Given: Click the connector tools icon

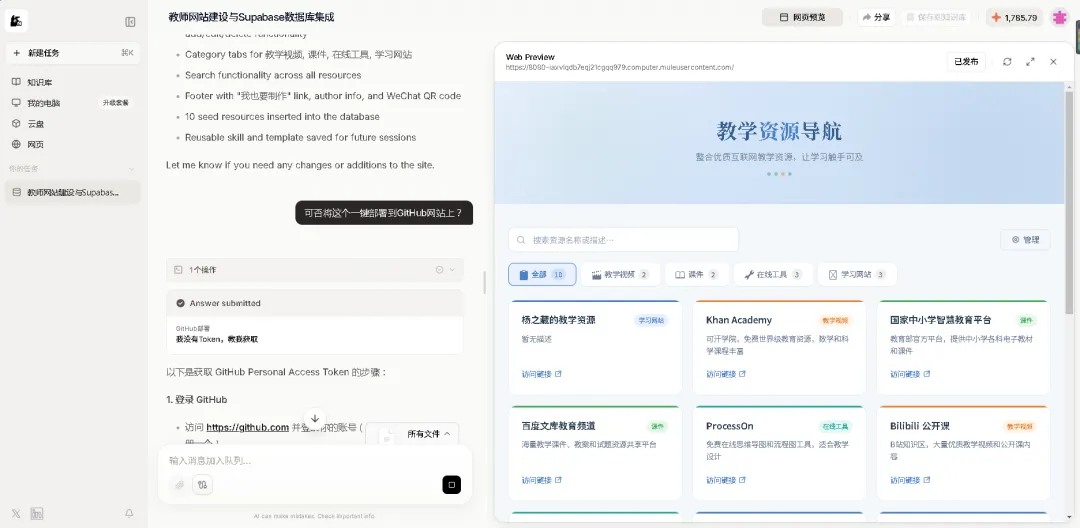Looking at the screenshot, I should 202,485.
